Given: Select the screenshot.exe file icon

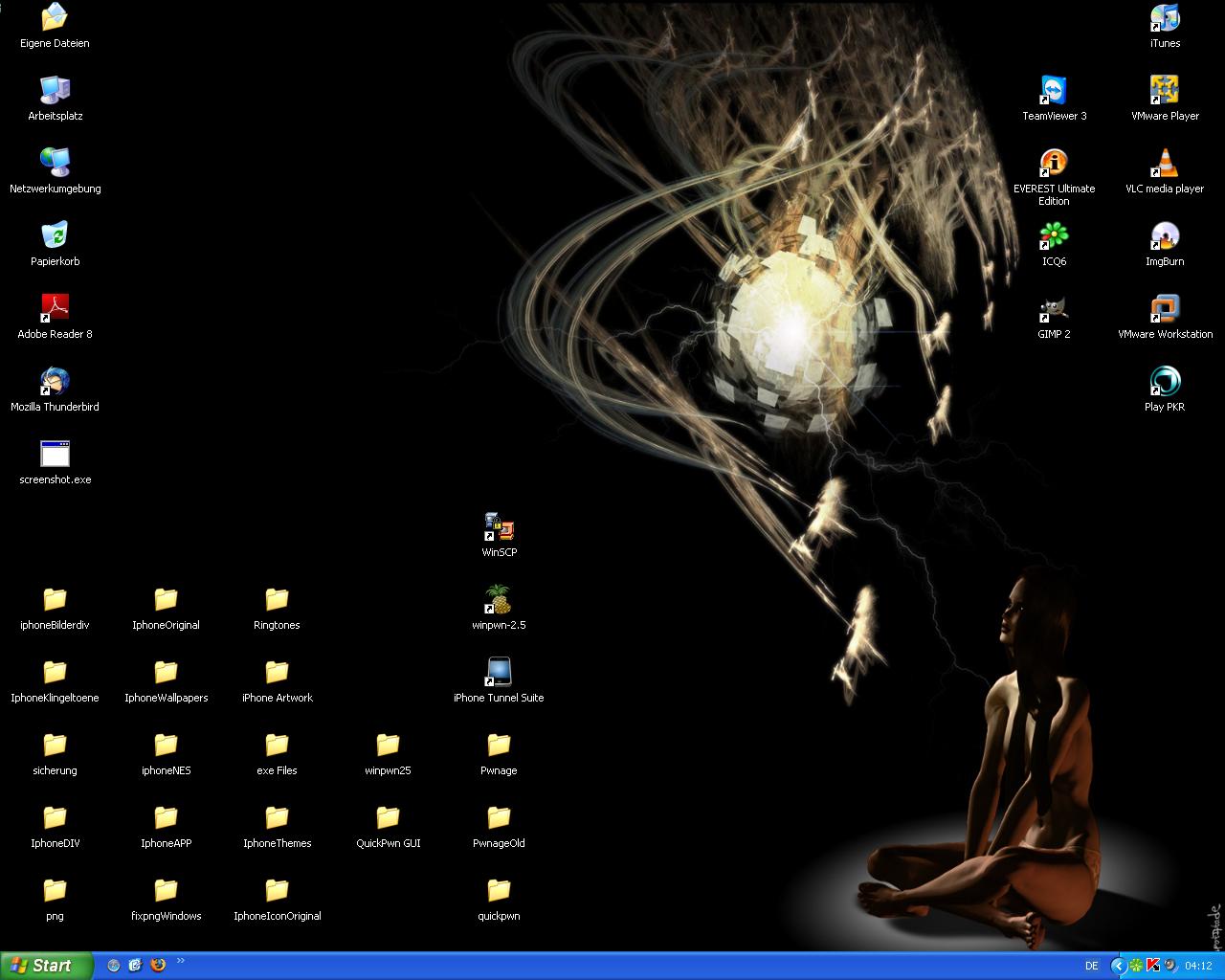Looking at the screenshot, I should point(55,454).
